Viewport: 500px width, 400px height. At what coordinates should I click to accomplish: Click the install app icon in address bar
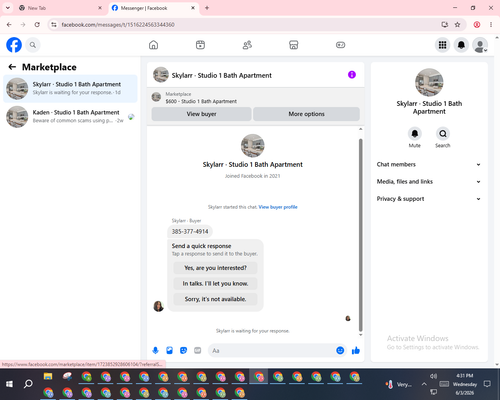(444, 25)
